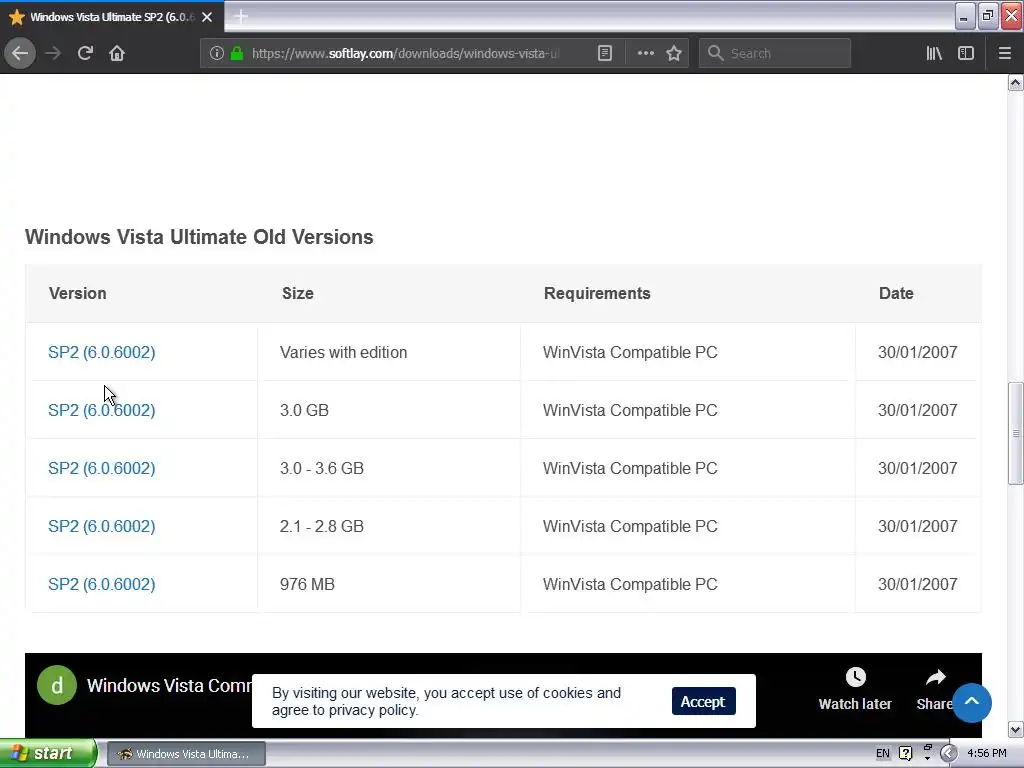
Task: Click the '976 MB' size cell
Action: pyautogui.click(x=307, y=584)
